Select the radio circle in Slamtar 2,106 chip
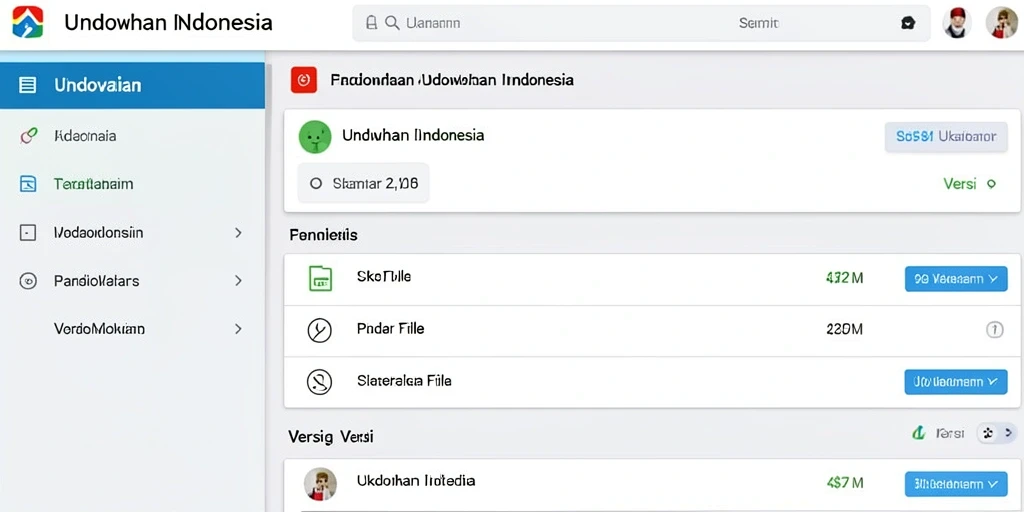This screenshot has width=1024, height=512. (x=316, y=184)
